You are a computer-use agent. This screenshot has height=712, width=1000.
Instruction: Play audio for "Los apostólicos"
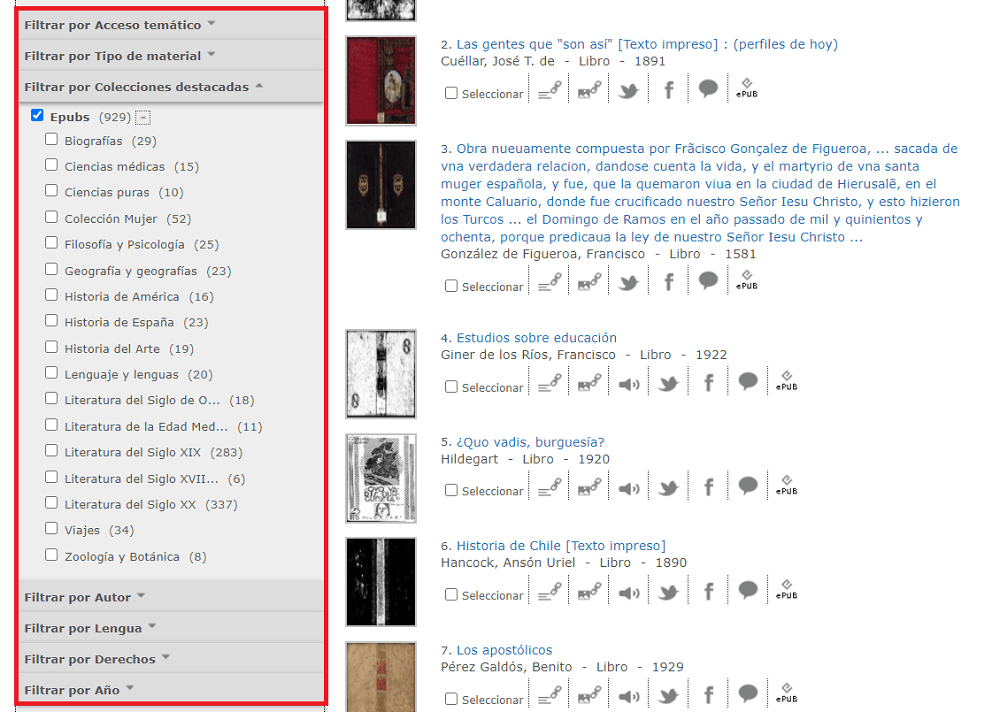click(x=629, y=697)
